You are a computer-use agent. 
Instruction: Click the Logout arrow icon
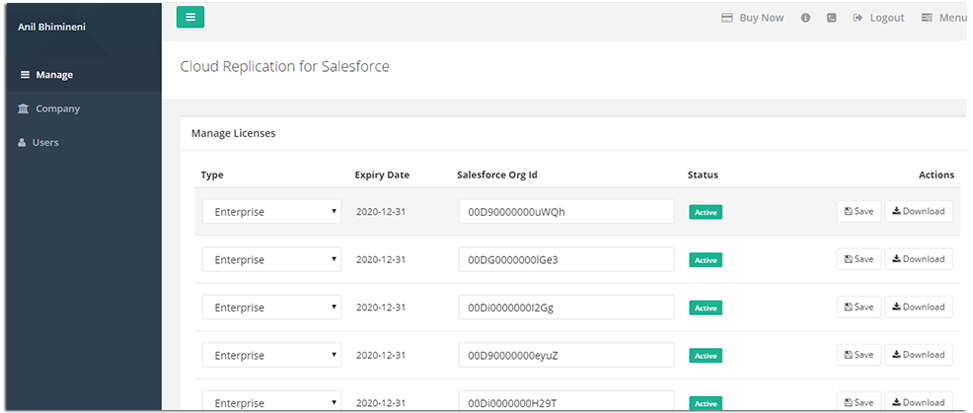858,18
